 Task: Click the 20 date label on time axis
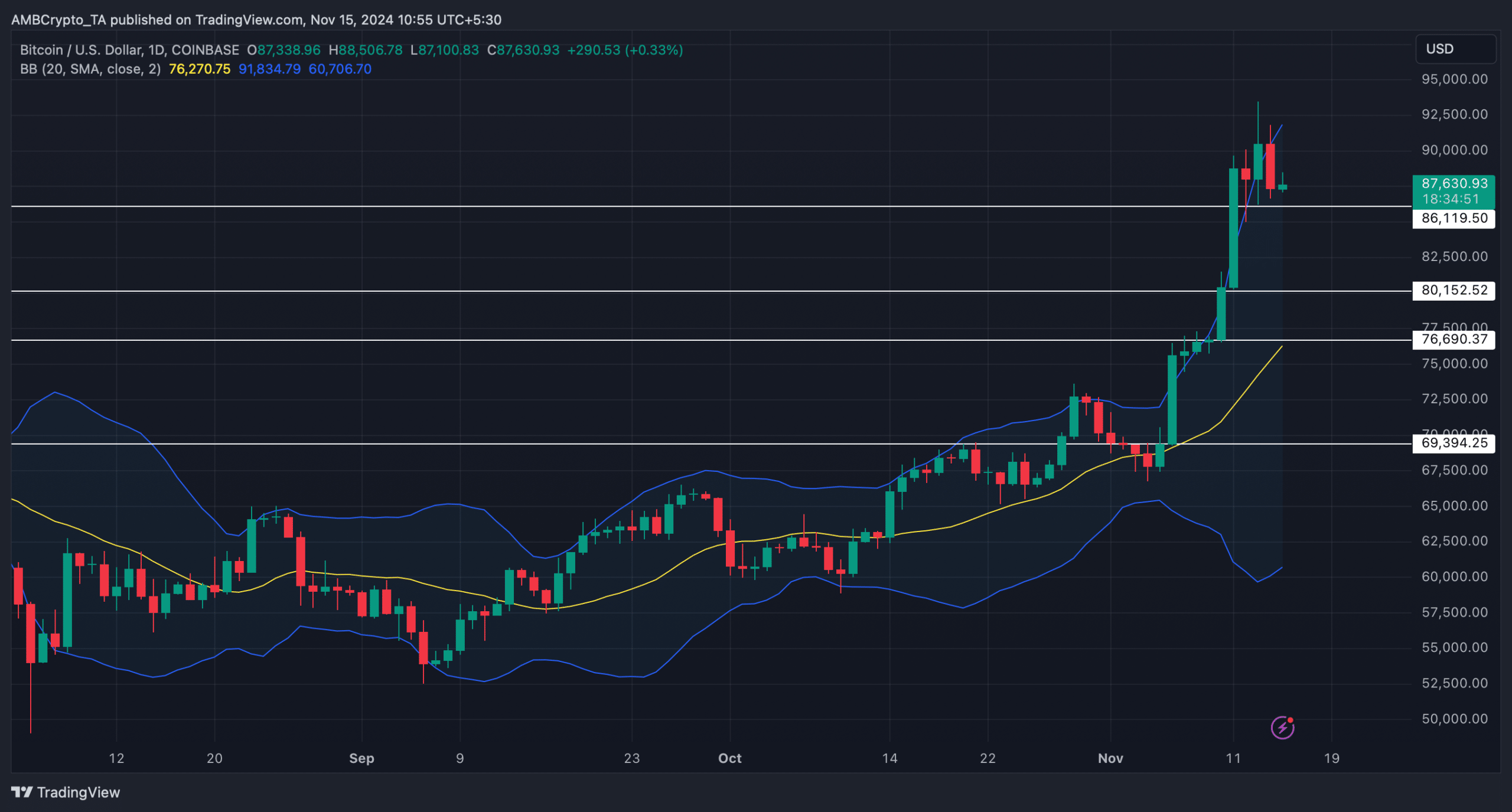pos(214,759)
